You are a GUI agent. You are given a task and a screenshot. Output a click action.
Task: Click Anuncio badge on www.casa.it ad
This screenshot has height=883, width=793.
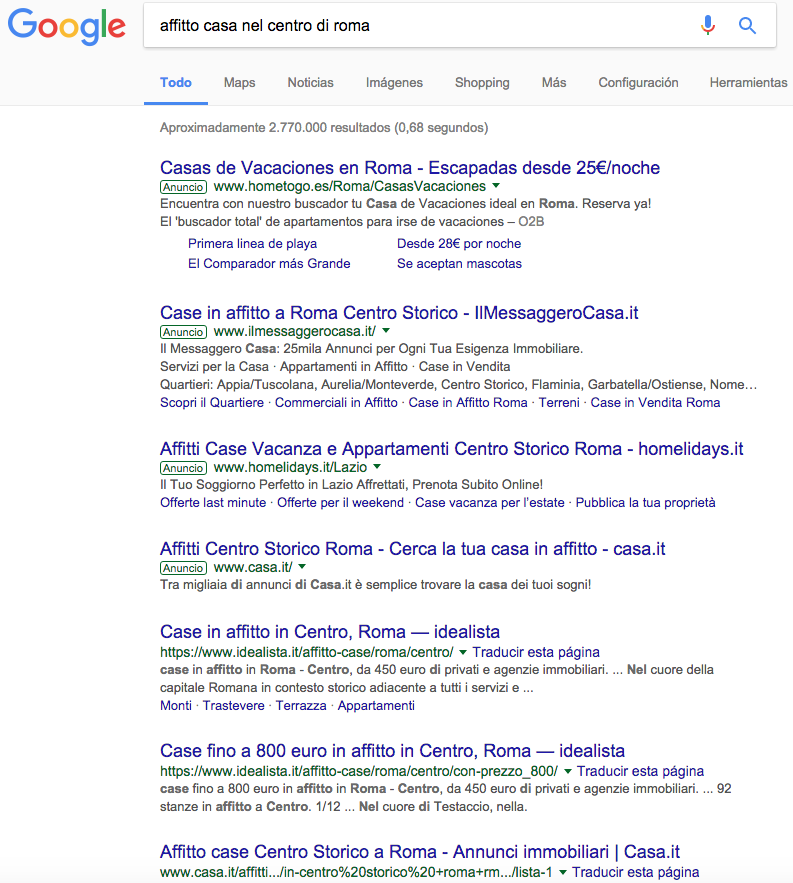pos(184,568)
